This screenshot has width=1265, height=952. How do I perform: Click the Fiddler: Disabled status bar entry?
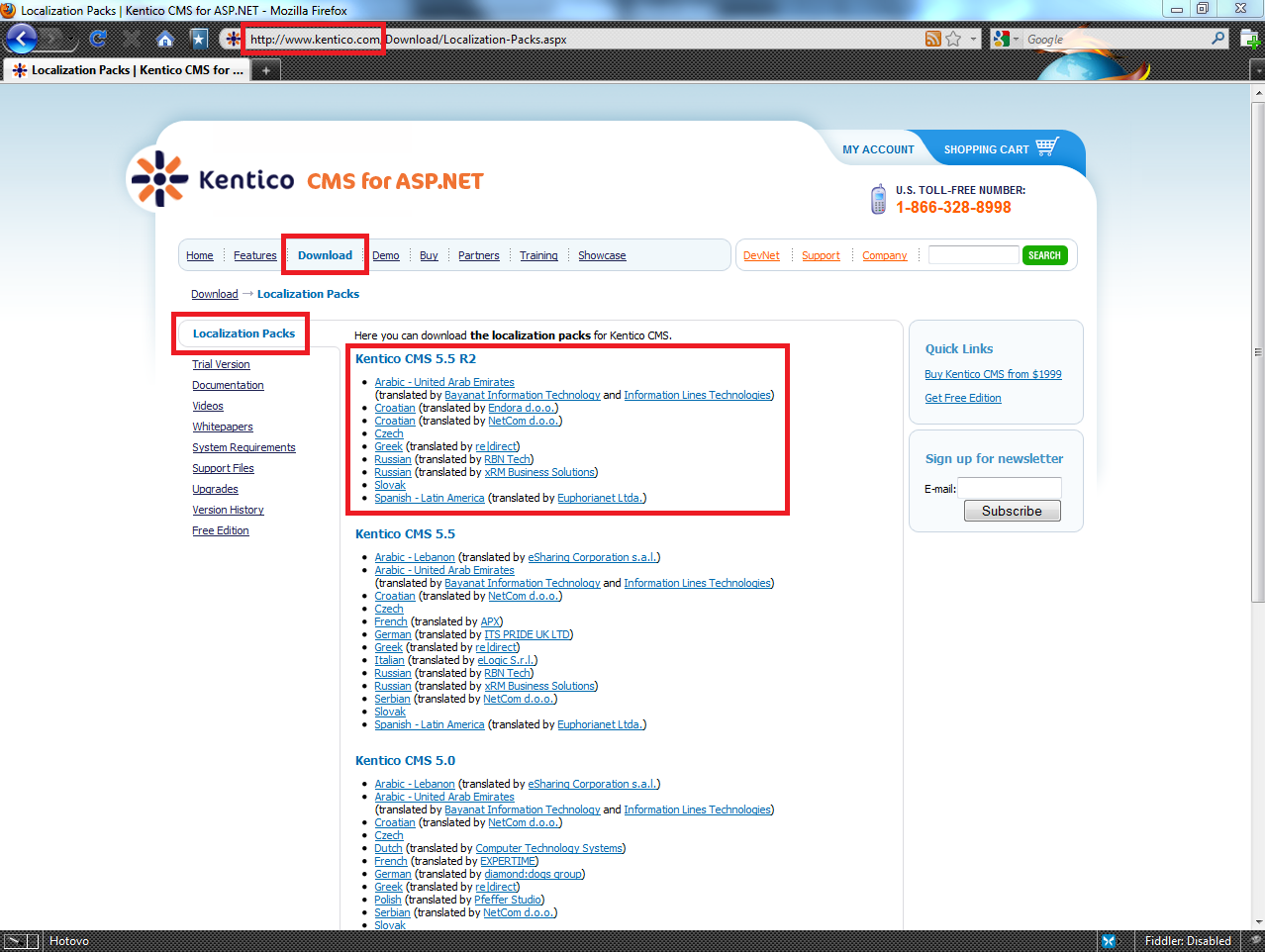point(1188,940)
